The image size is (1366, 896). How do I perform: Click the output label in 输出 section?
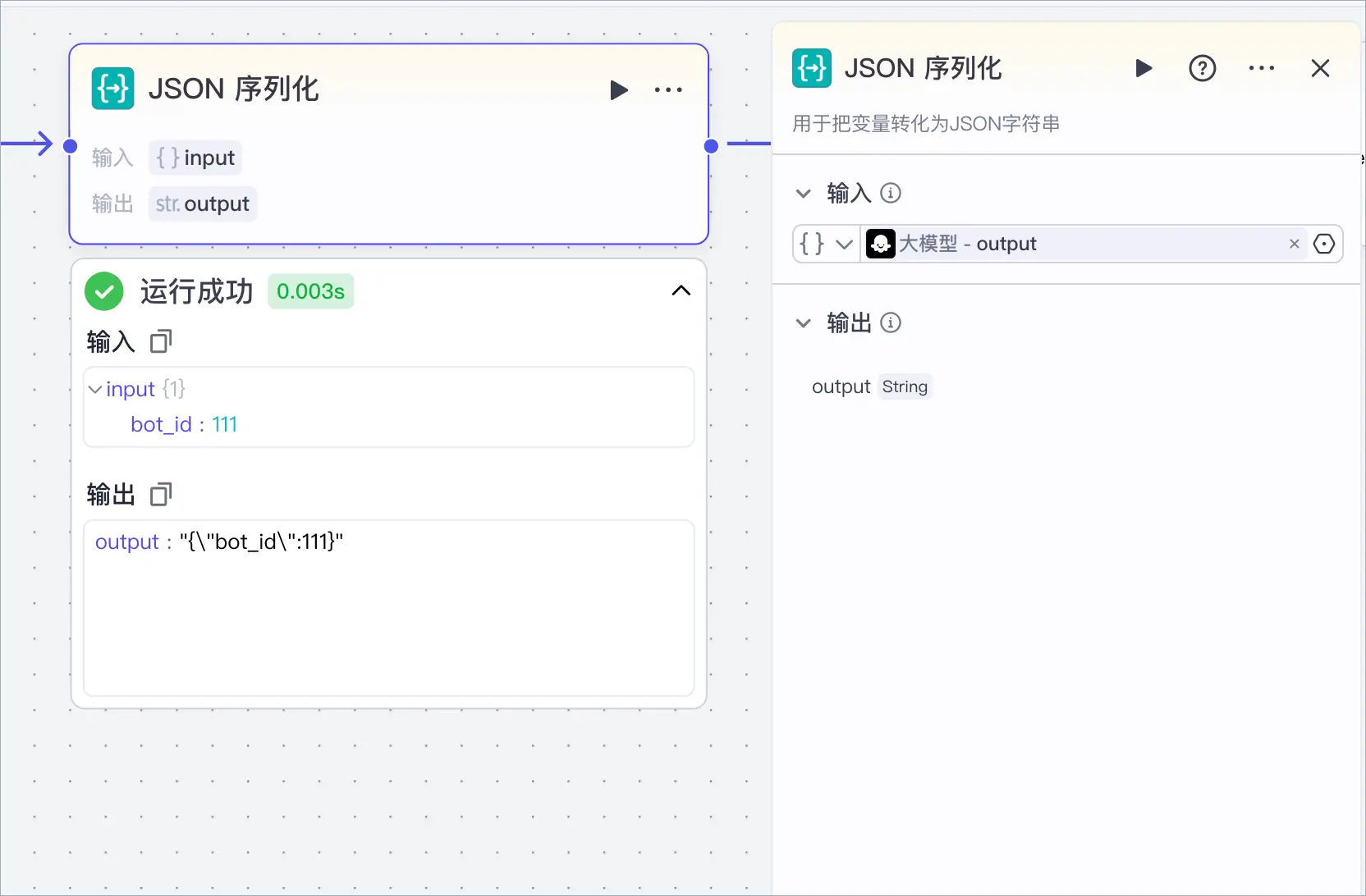(841, 386)
